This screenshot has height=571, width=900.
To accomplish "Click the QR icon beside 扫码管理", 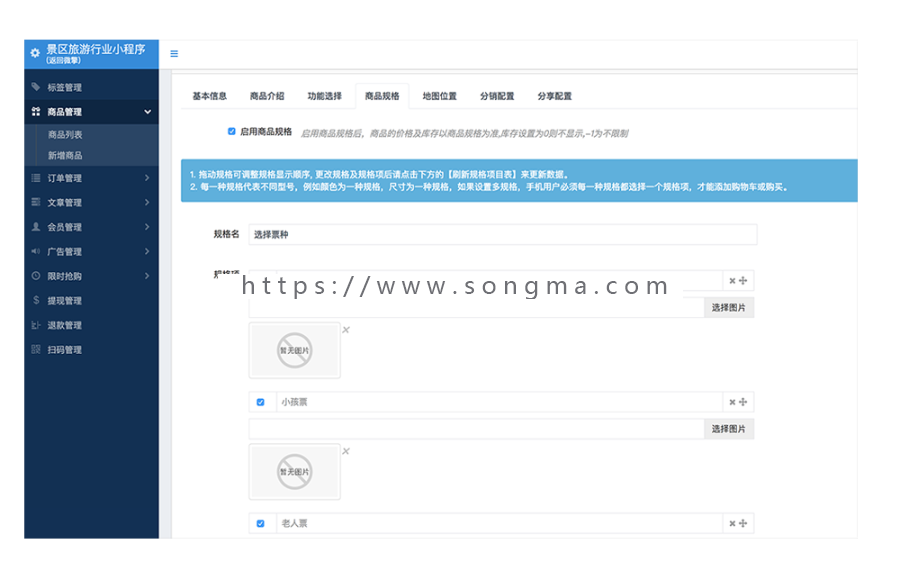I will coord(36,349).
